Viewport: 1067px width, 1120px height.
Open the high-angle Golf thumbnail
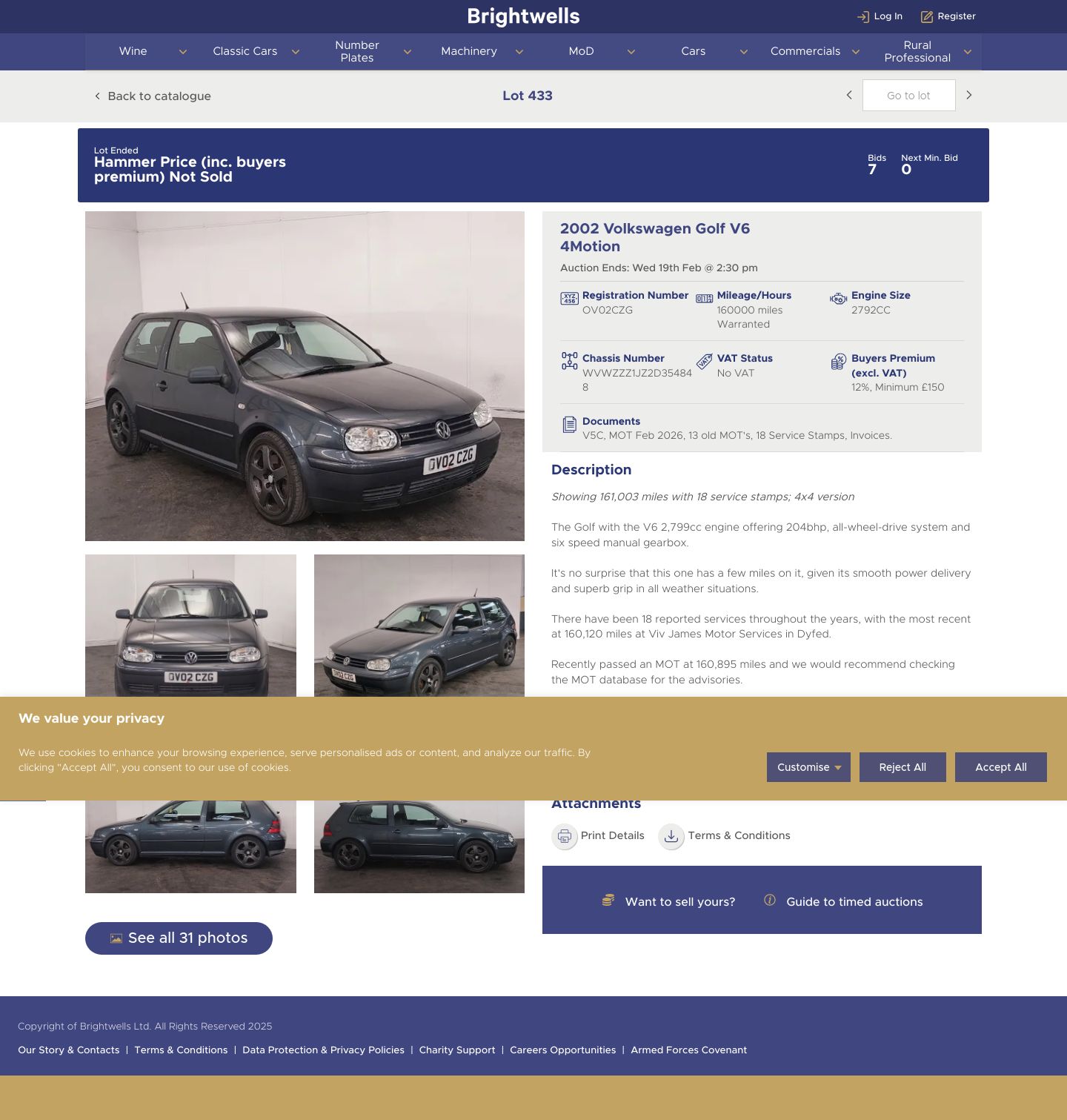[x=419, y=626]
